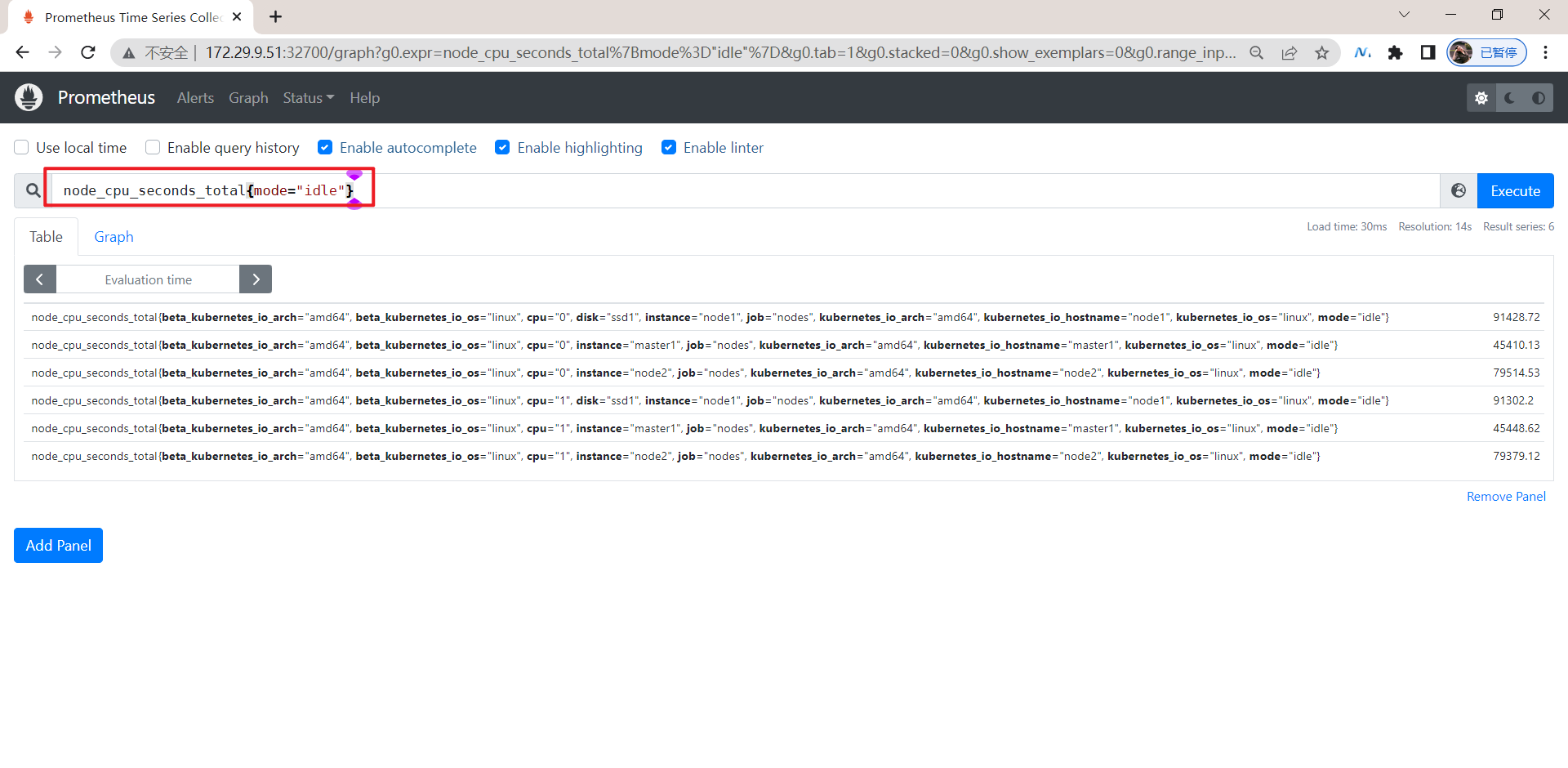Click the Prometheus flame logo icon

29,97
